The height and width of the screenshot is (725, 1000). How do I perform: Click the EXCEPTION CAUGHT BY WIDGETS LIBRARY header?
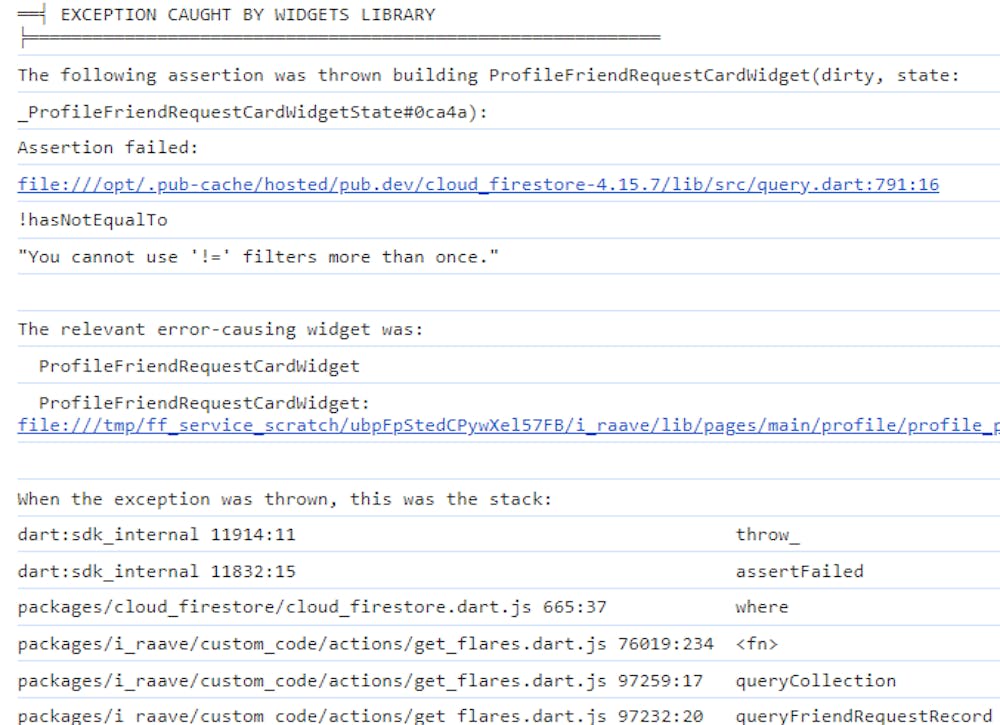point(248,15)
